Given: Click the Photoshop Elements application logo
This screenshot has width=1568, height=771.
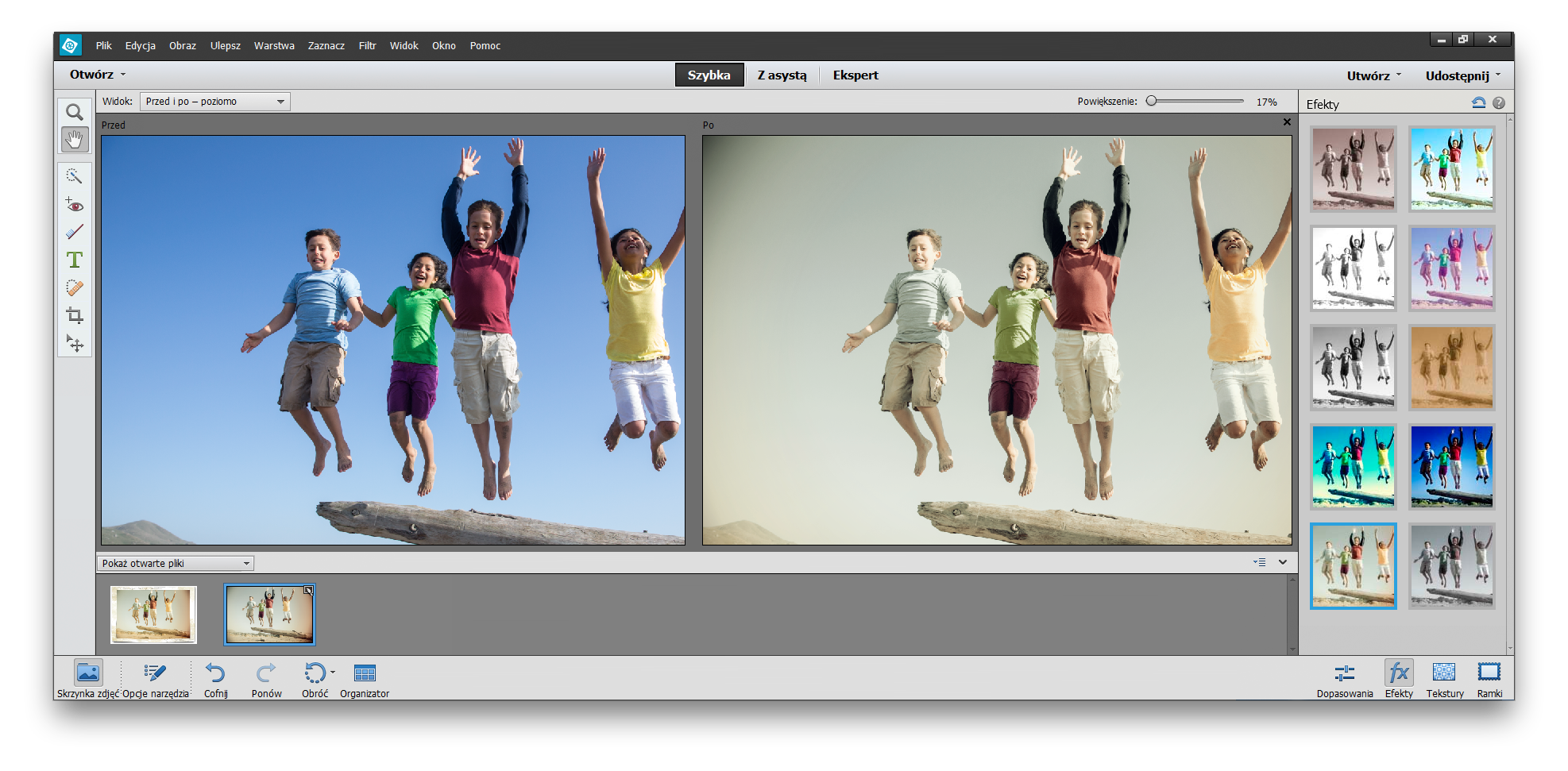Looking at the screenshot, I should click(x=70, y=45).
